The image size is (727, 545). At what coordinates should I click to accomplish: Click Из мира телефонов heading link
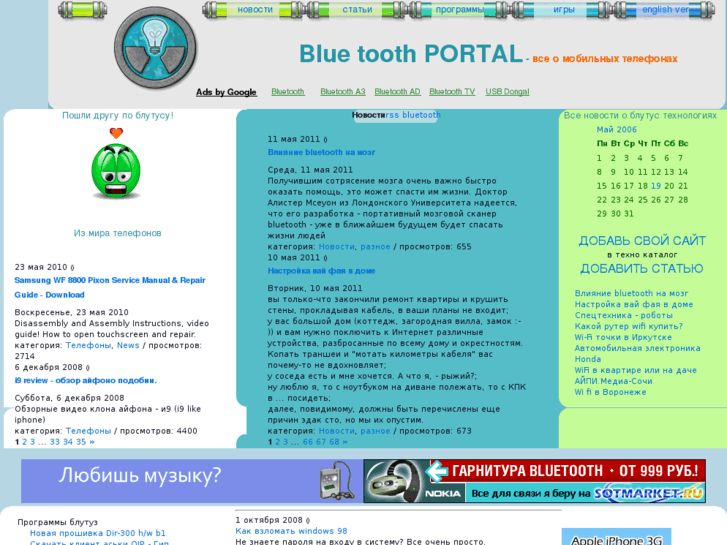pyautogui.click(x=118, y=233)
